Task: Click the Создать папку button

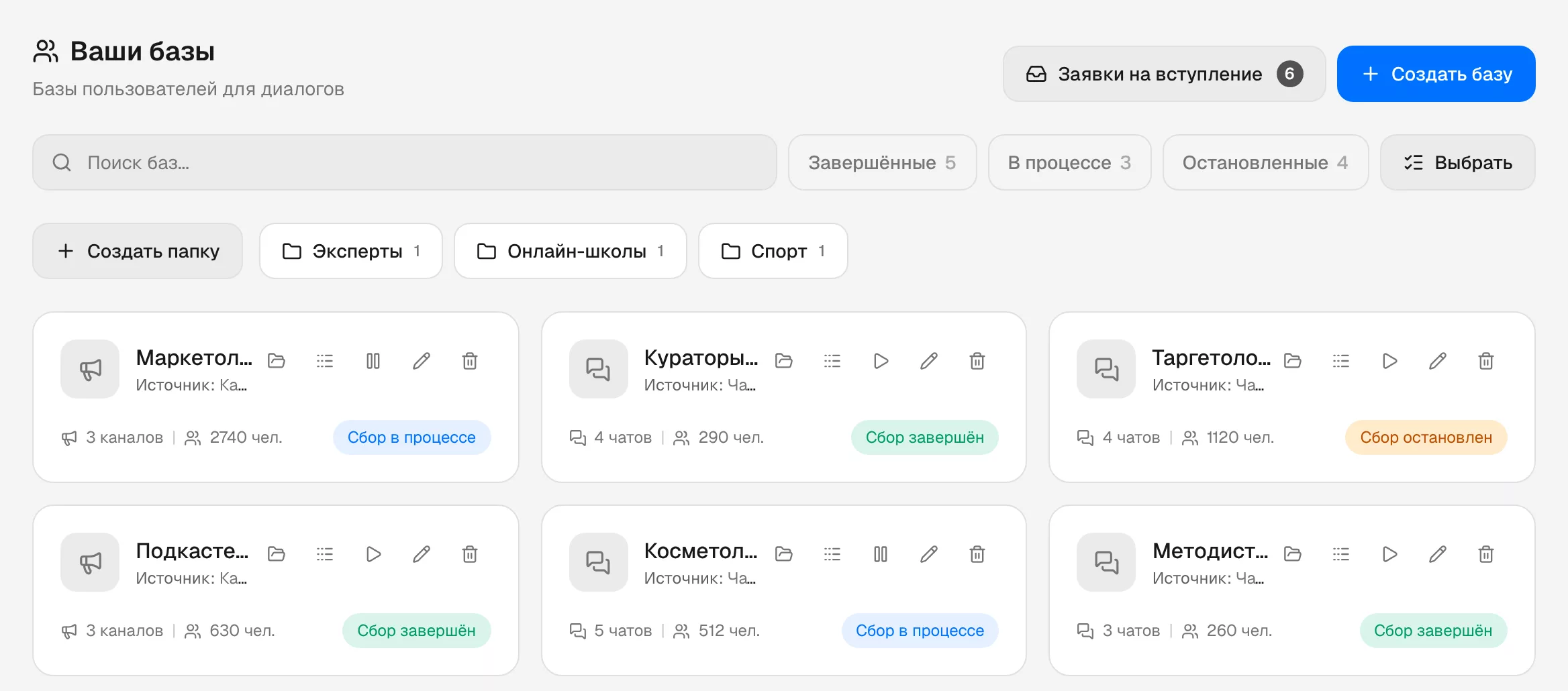Action: point(138,251)
